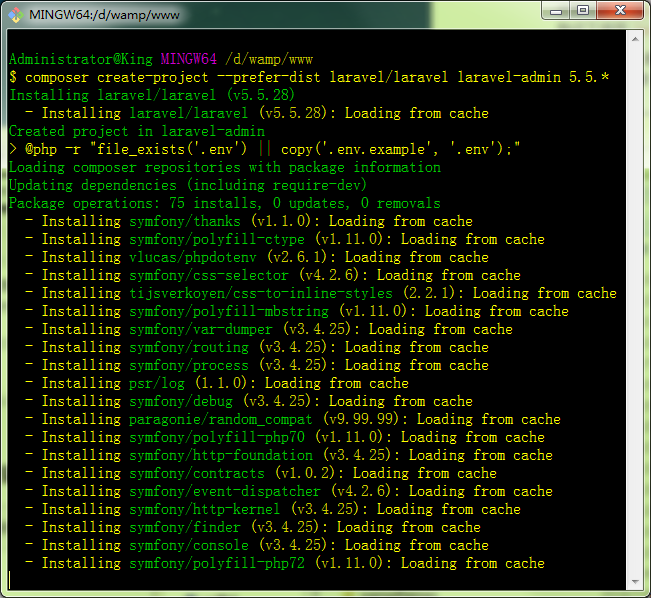651x598 pixels.
Task: Click the 'symfony/http-kernel' package line
Action: pos(273,509)
